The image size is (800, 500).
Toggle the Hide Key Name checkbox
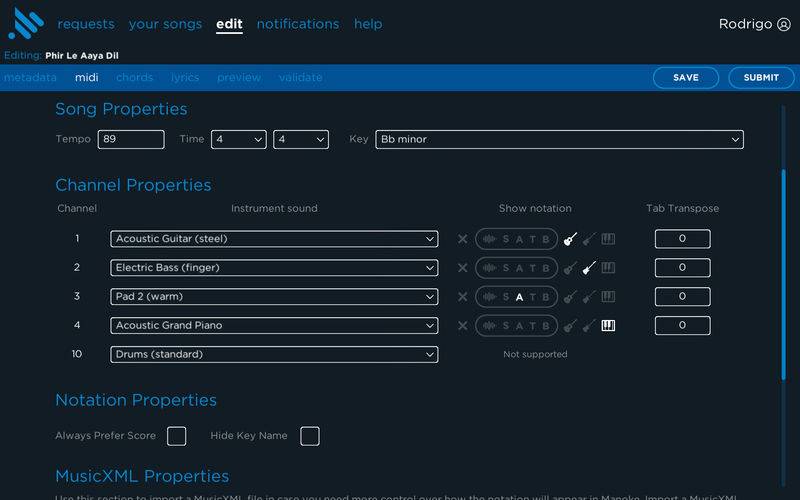(x=310, y=436)
